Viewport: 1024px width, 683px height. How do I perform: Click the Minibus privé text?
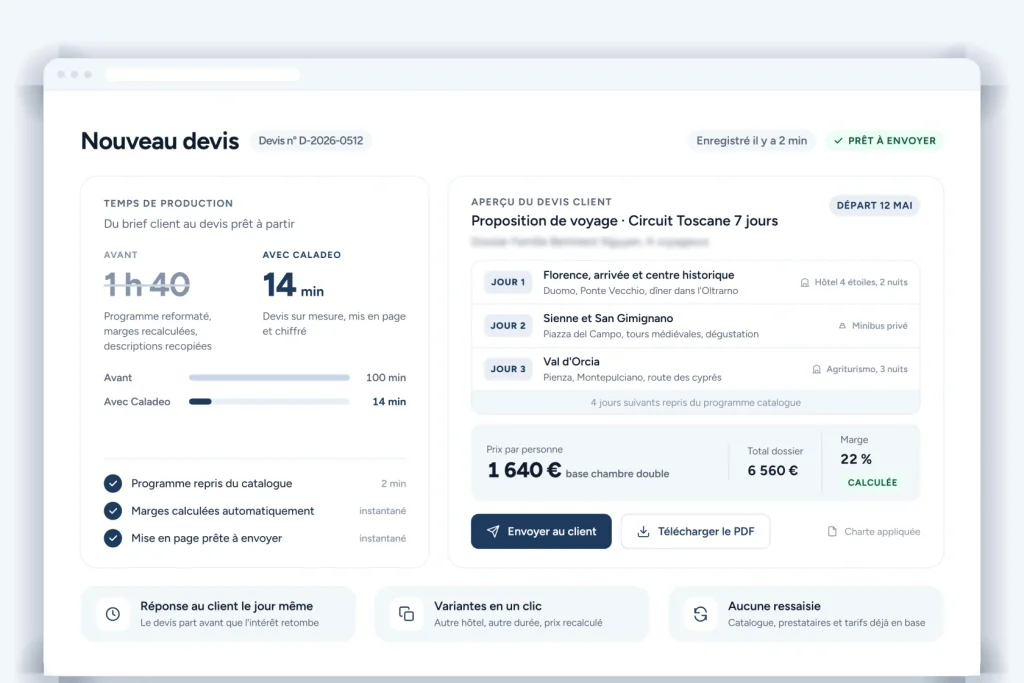(x=880, y=325)
